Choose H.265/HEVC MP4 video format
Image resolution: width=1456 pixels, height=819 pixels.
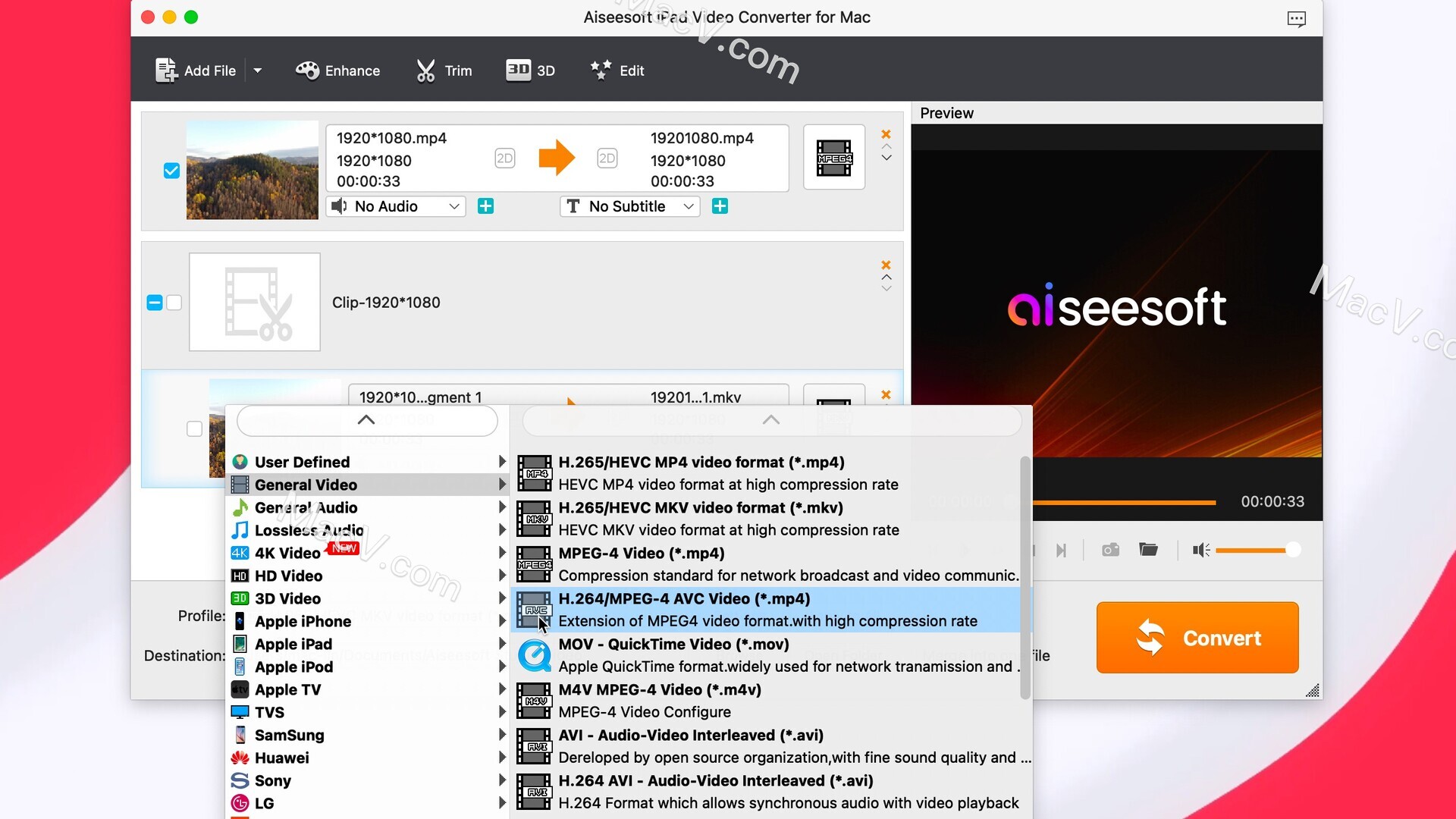point(766,473)
